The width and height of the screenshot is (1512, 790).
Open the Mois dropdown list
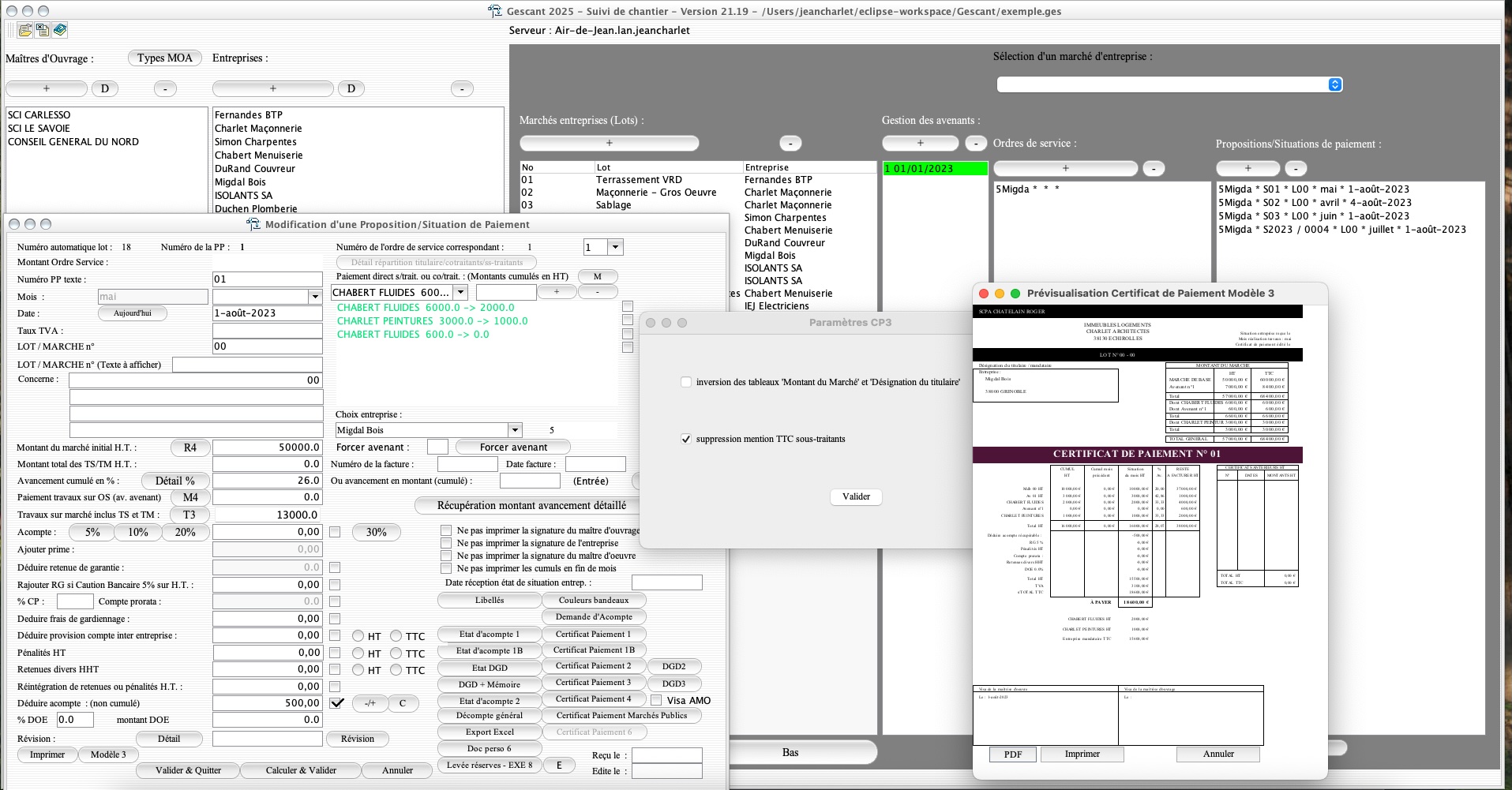[x=315, y=297]
